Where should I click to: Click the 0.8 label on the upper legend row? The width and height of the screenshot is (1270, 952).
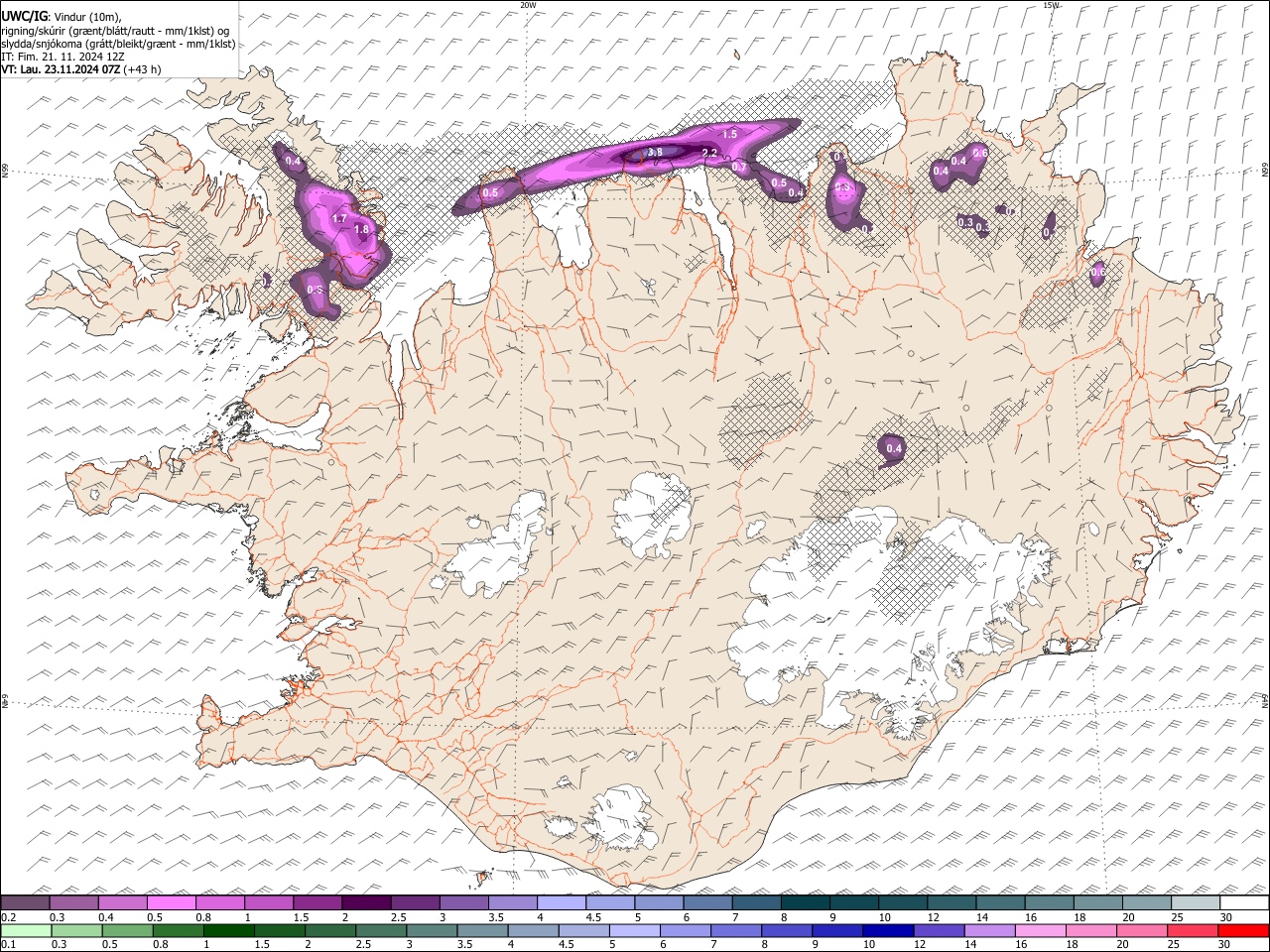pos(203,917)
